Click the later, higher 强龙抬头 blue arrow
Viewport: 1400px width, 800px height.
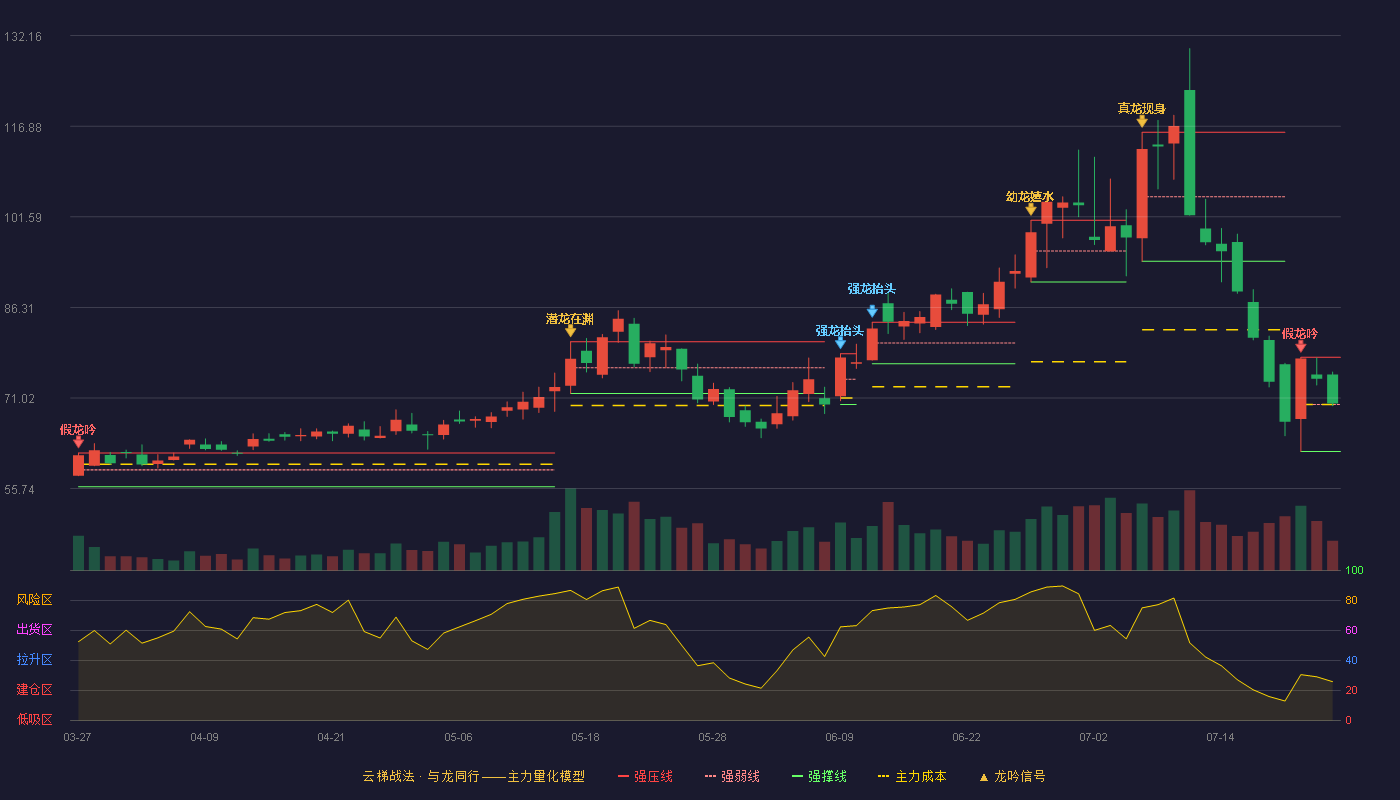(x=872, y=311)
